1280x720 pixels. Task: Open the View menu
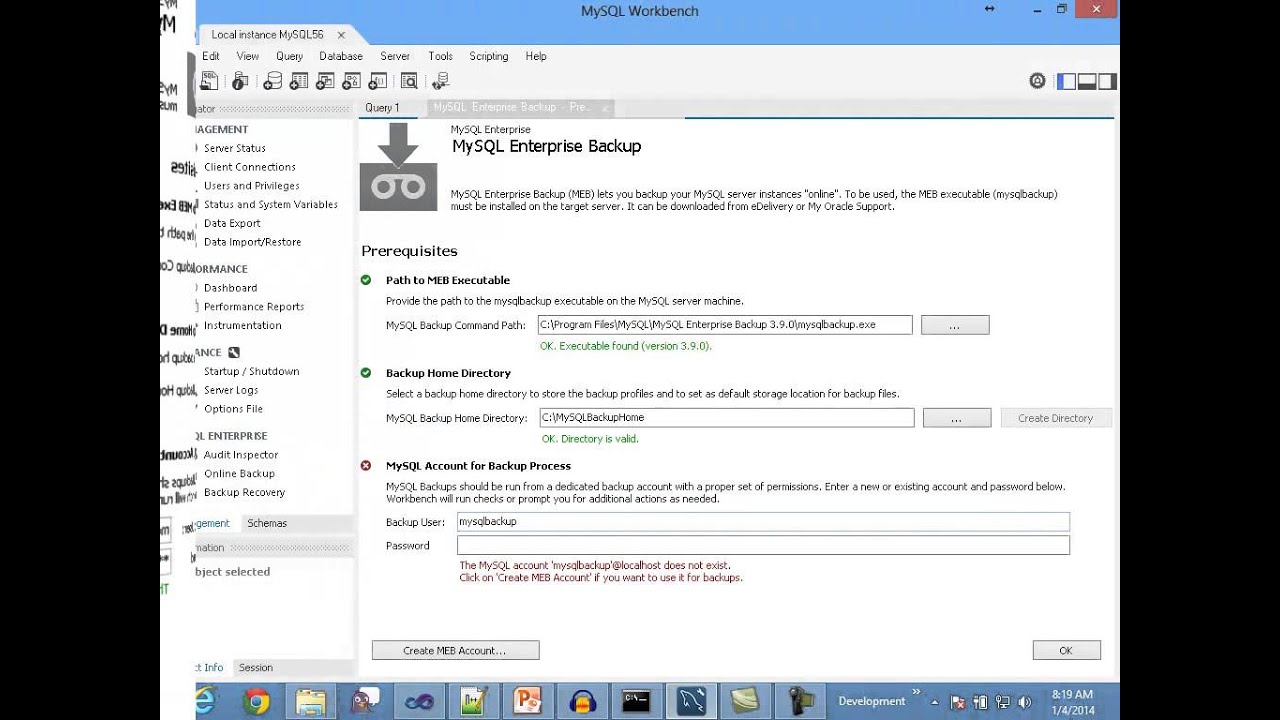(x=247, y=56)
